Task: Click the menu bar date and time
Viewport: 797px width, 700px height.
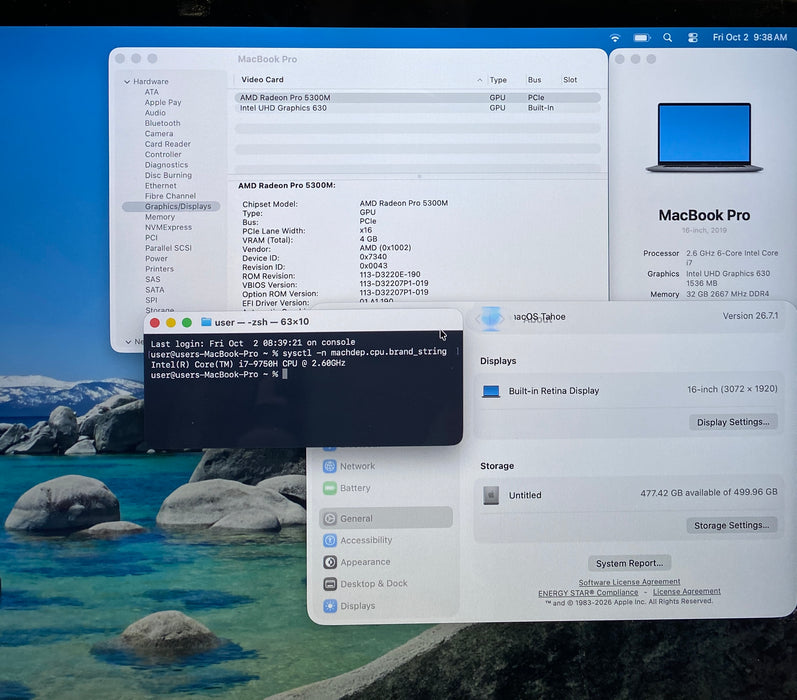Action: (750, 37)
